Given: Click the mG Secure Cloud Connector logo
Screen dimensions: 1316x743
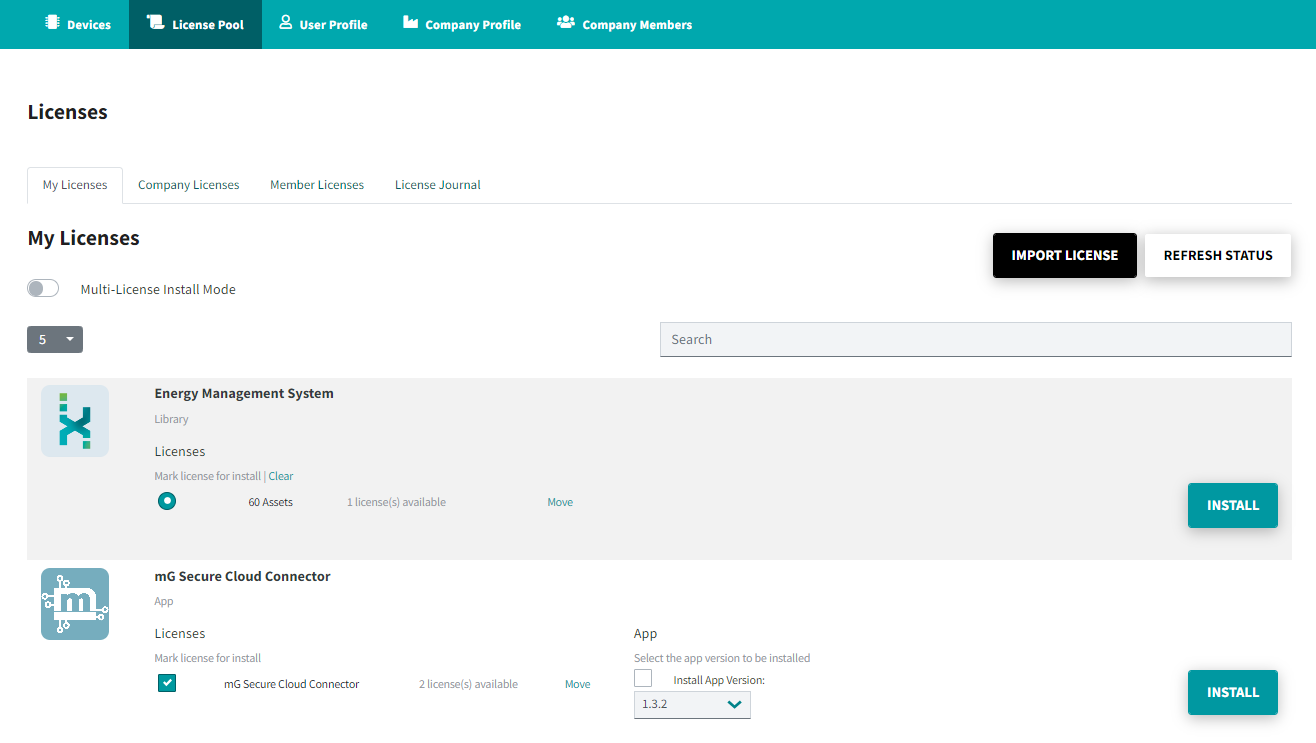Looking at the screenshot, I should pos(75,604).
